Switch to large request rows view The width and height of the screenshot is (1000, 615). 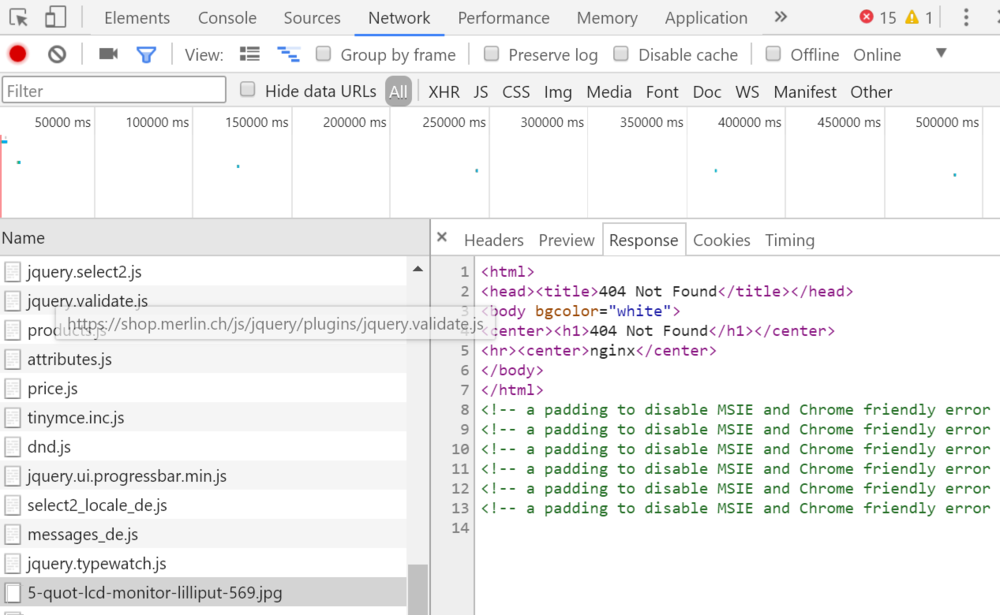(250, 54)
